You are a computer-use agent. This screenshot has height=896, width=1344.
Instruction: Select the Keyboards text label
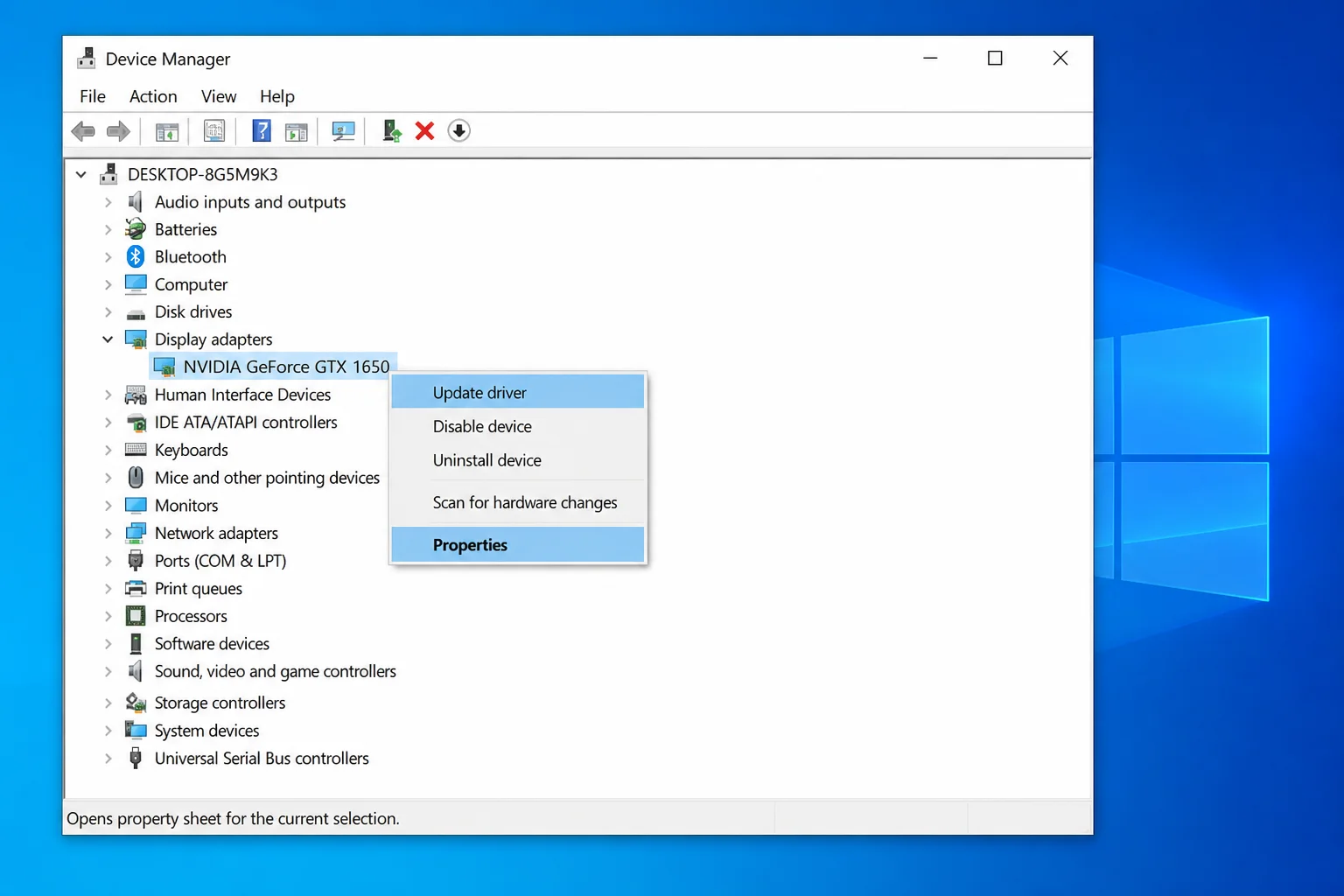tap(192, 450)
